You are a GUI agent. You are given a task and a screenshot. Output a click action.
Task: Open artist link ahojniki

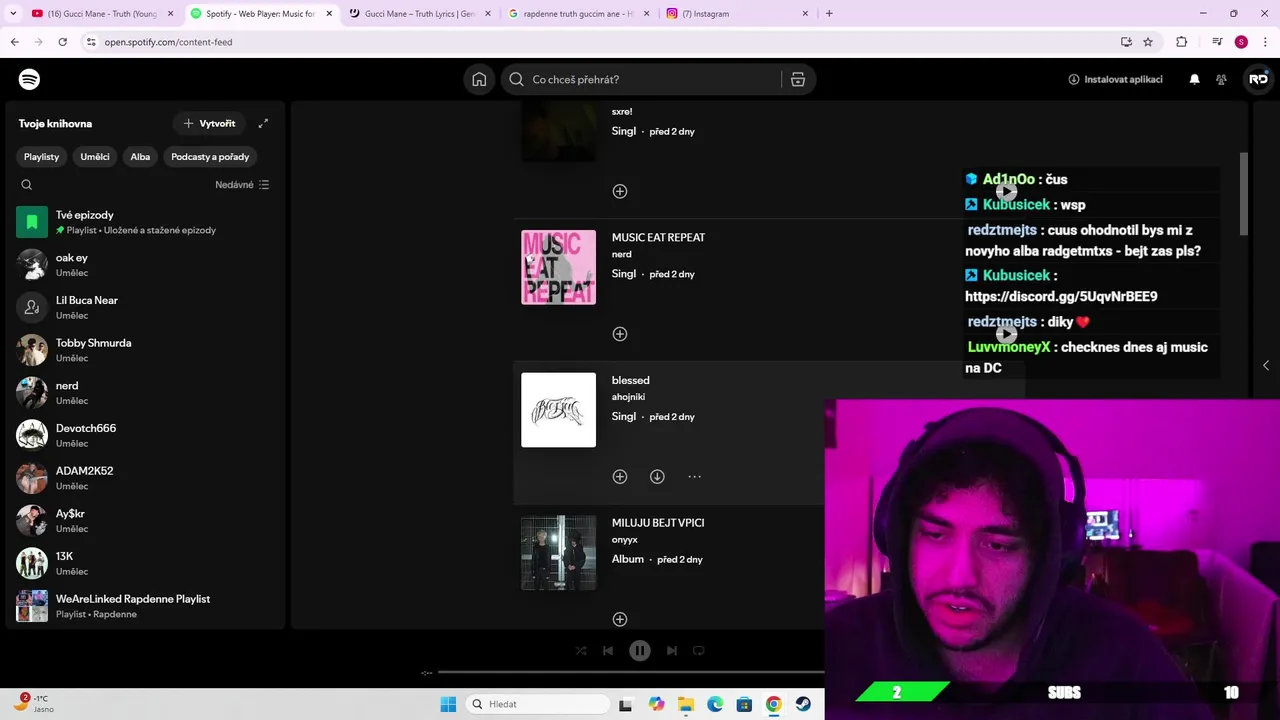[628, 397]
